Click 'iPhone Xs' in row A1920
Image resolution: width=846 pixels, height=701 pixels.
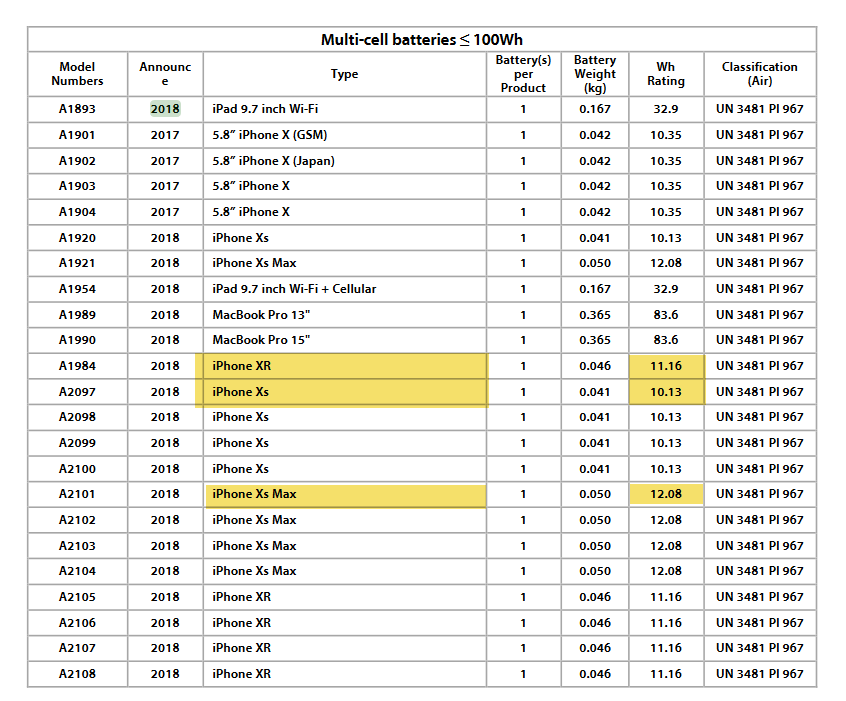click(x=240, y=238)
